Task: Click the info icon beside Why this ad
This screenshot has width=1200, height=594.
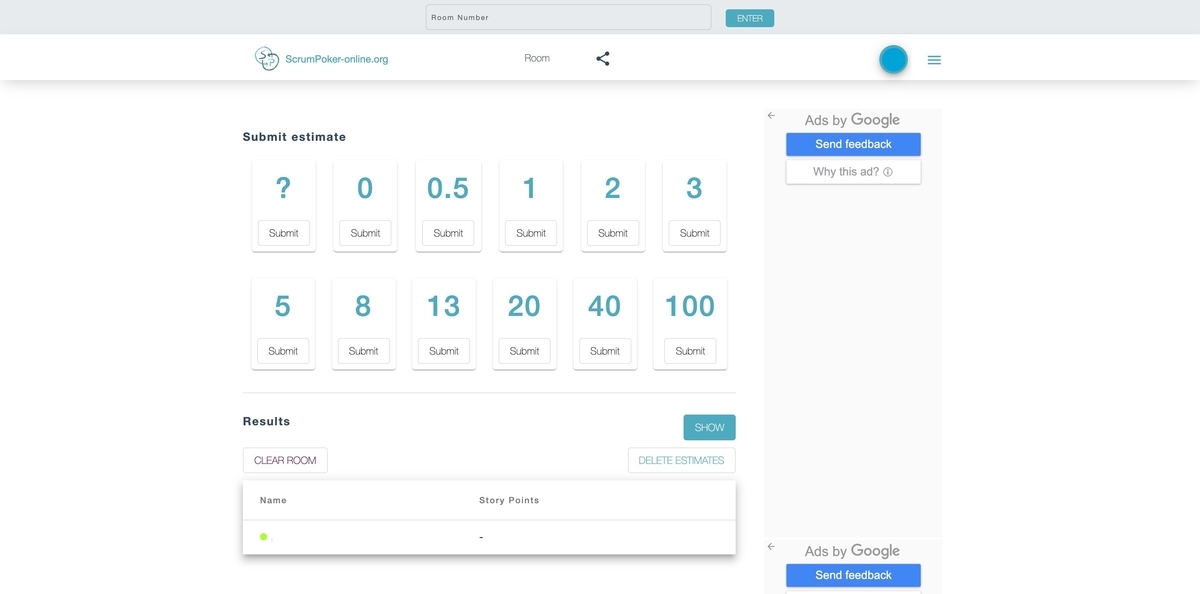Action: (x=888, y=172)
